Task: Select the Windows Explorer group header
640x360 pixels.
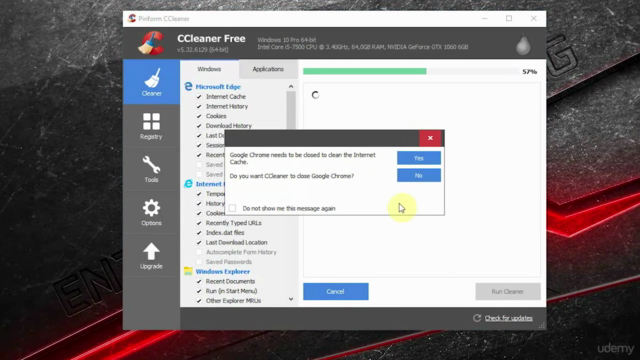Action: coord(222,271)
